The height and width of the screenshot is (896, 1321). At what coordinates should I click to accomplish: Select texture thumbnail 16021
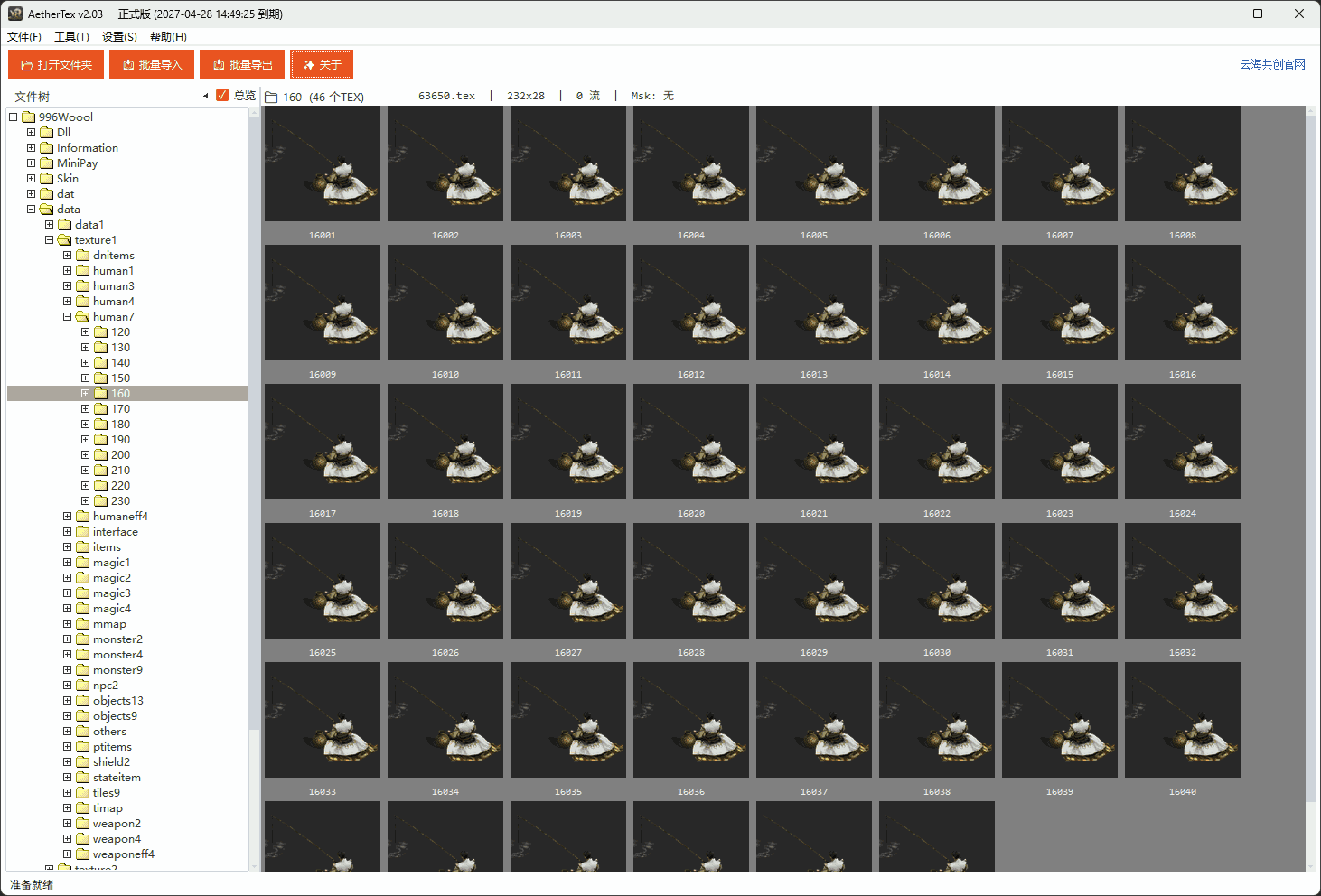[814, 442]
